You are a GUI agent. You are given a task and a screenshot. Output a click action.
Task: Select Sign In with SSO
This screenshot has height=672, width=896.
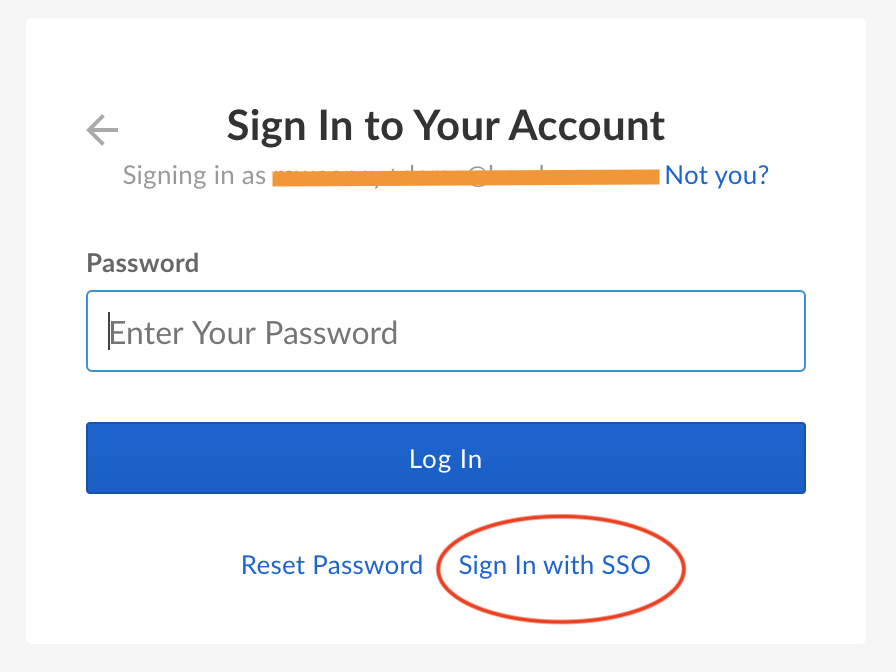tap(554, 565)
